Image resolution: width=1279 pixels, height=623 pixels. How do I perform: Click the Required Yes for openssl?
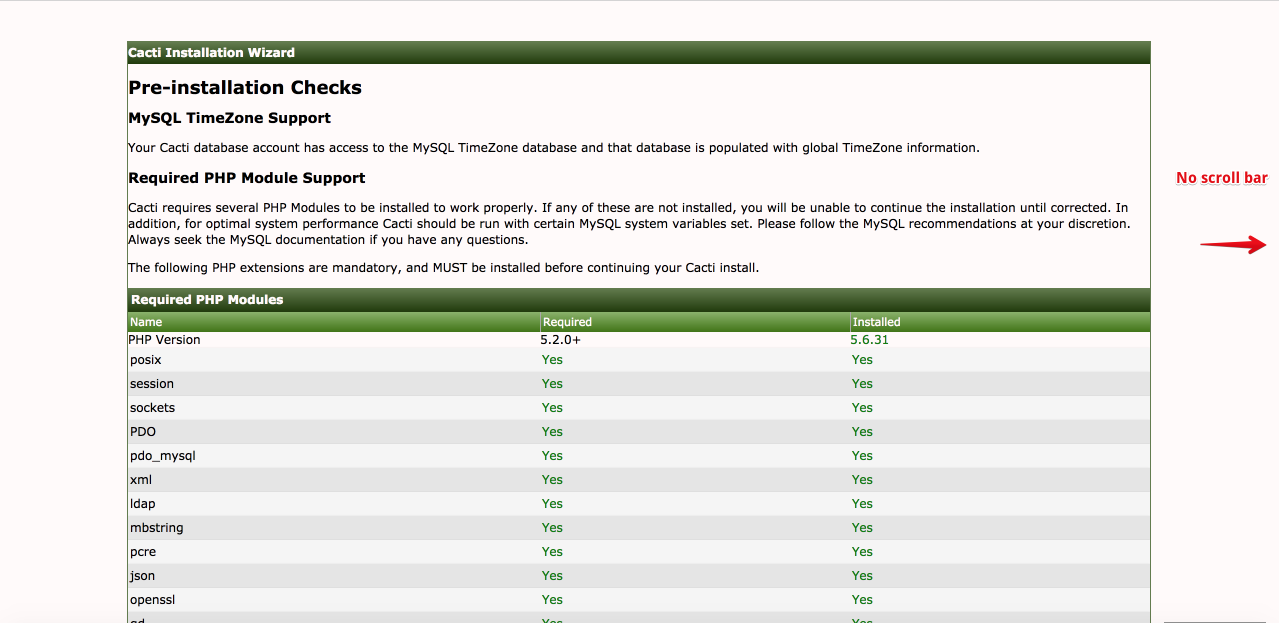click(552, 600)
